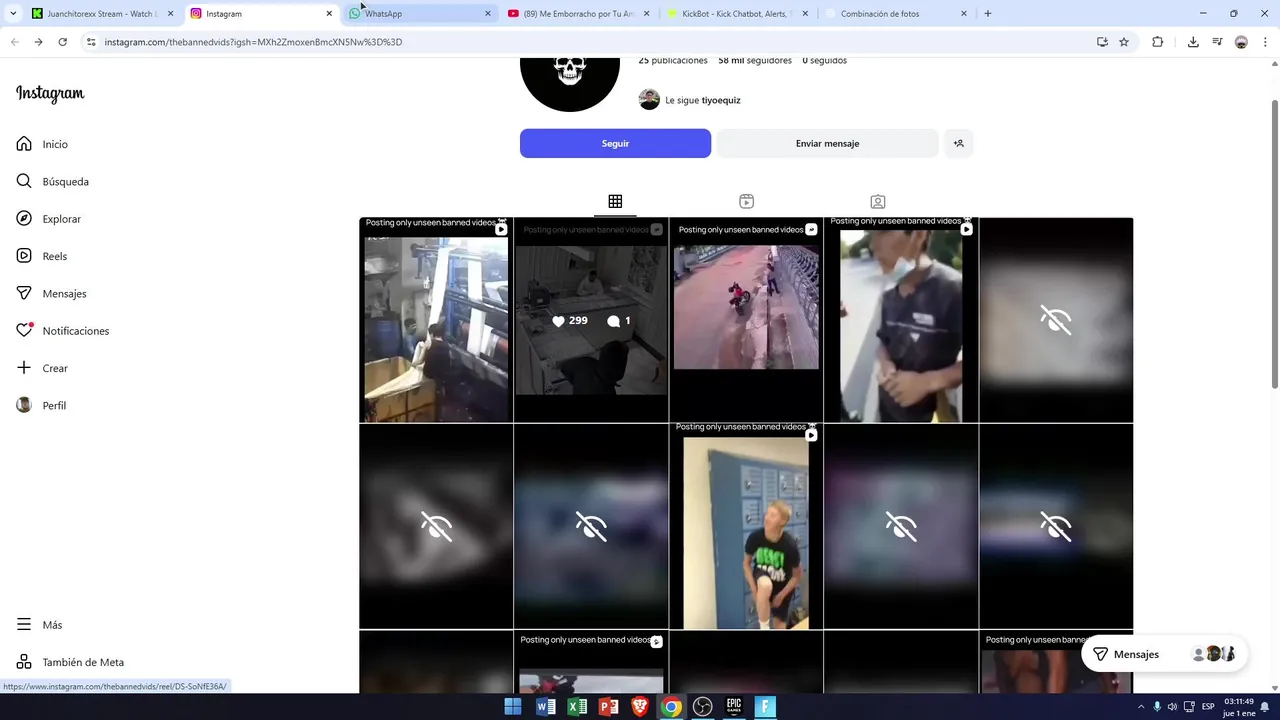Open the blue lockers video thumbnail
This screenshot has width=1280, height=720.
[746, 527]
